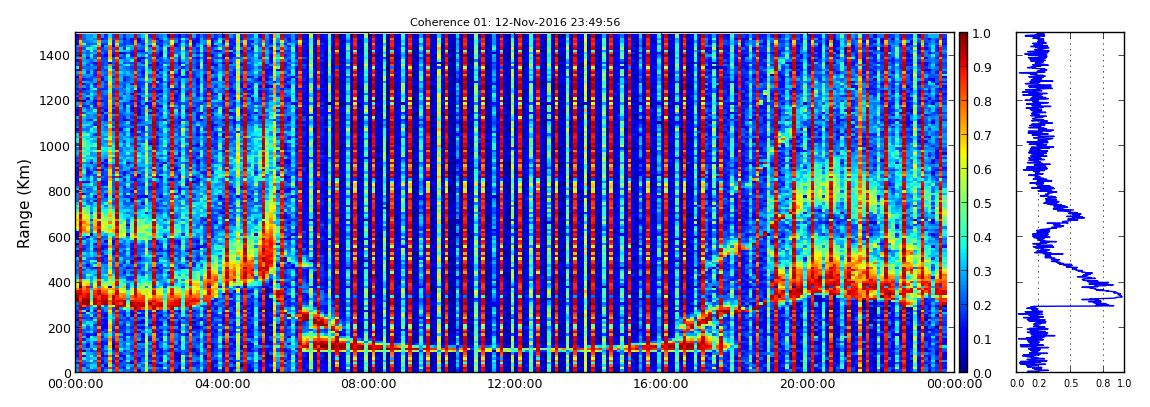Image resolution: width=1150 pixels, height=407 pixels.
Task: Select the colorbar 0.9 tick label
Action: tap(983, 67)
